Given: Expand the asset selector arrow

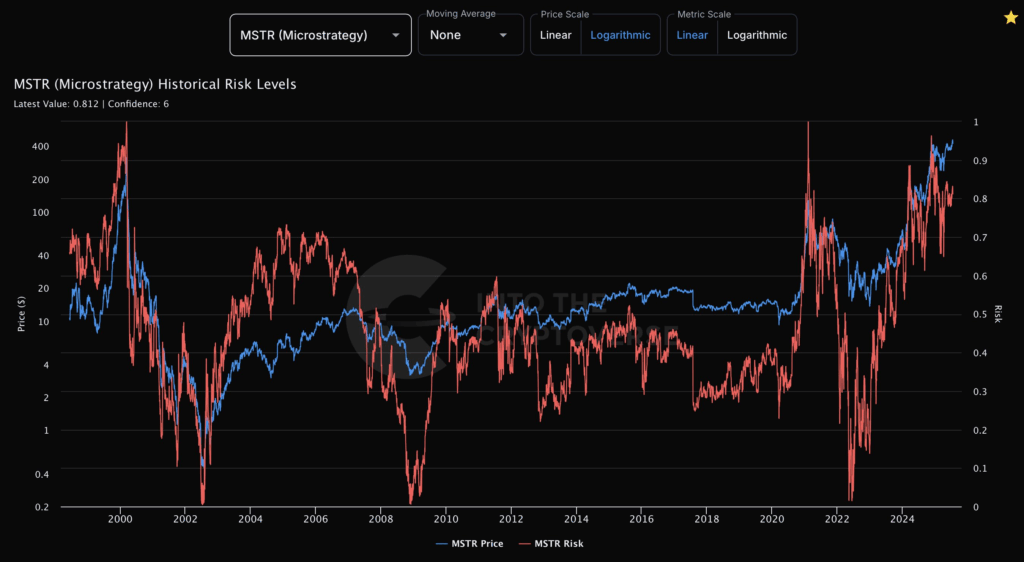Looking at the screenshot, I should coord(396,35).
